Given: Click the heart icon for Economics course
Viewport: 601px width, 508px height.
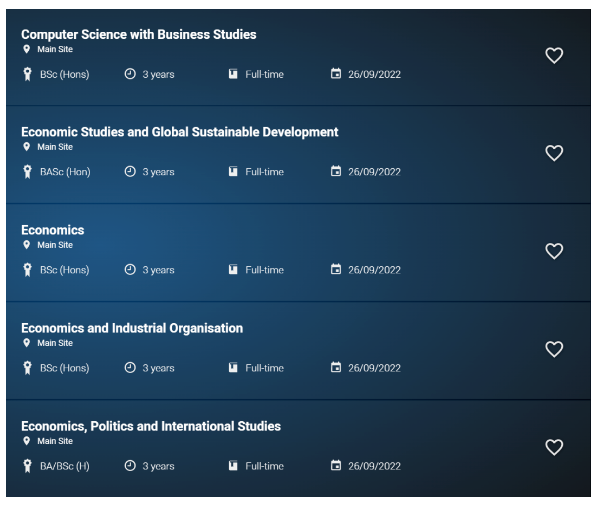Looking at the screenshot, I should click(x=553, y=251).
